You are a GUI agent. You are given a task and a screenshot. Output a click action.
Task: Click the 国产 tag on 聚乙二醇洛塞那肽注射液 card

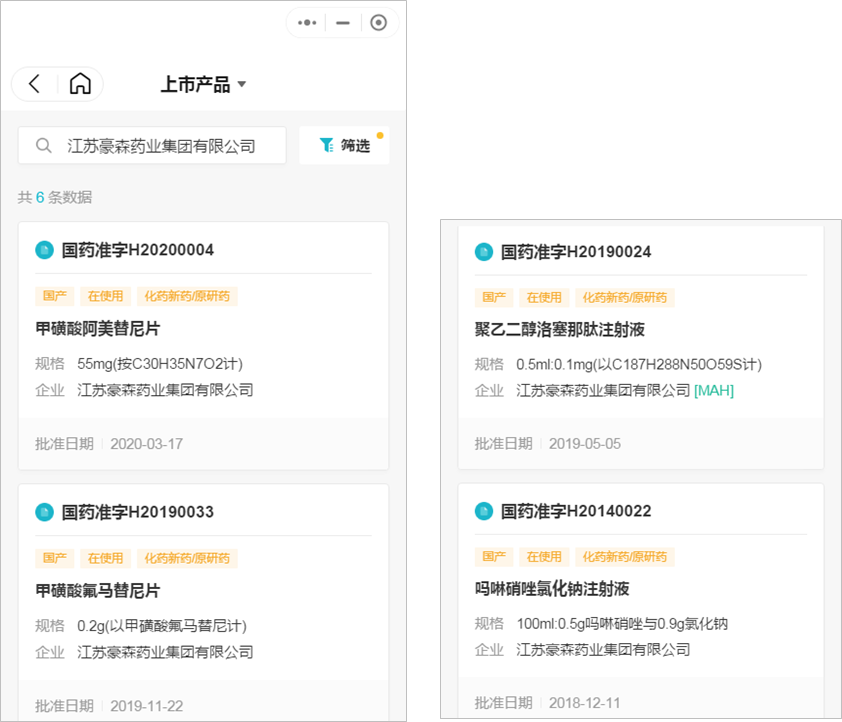[494, 297]
